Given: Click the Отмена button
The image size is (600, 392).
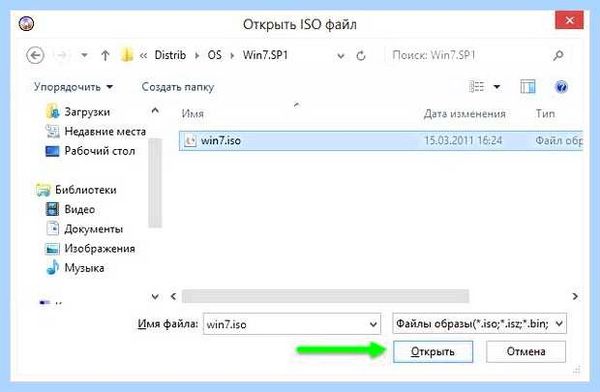Looking at the screenshot, I should [x=526, y=351].
